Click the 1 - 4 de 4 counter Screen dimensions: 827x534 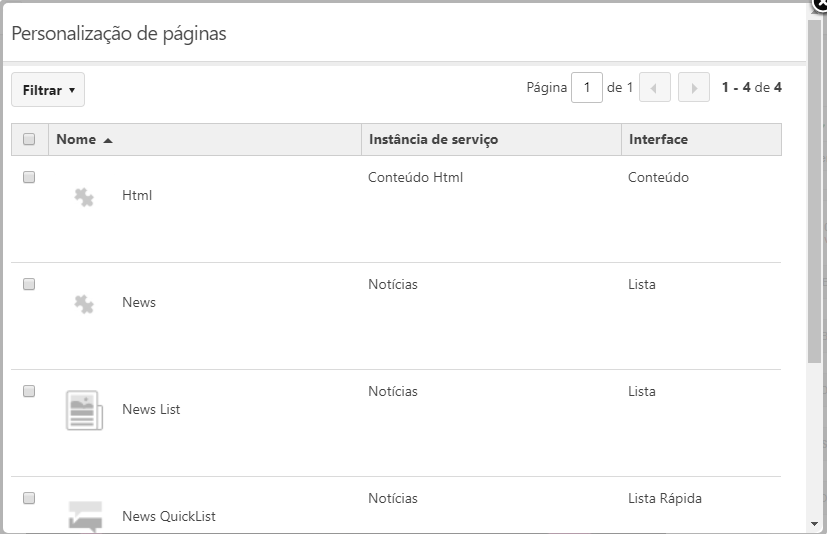(x=752, y=88)
